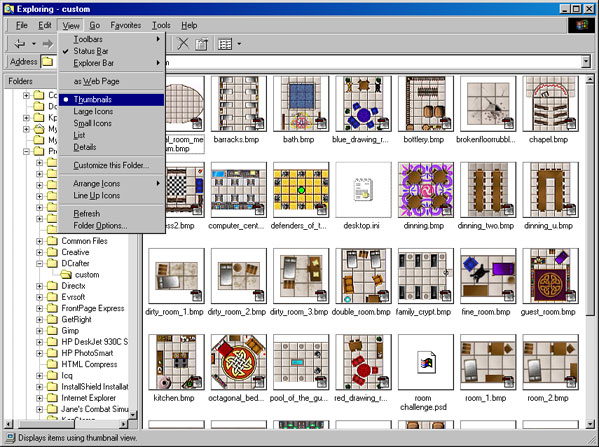
Task: Expand the Common Files folder
Action: [x=39, y=241]
